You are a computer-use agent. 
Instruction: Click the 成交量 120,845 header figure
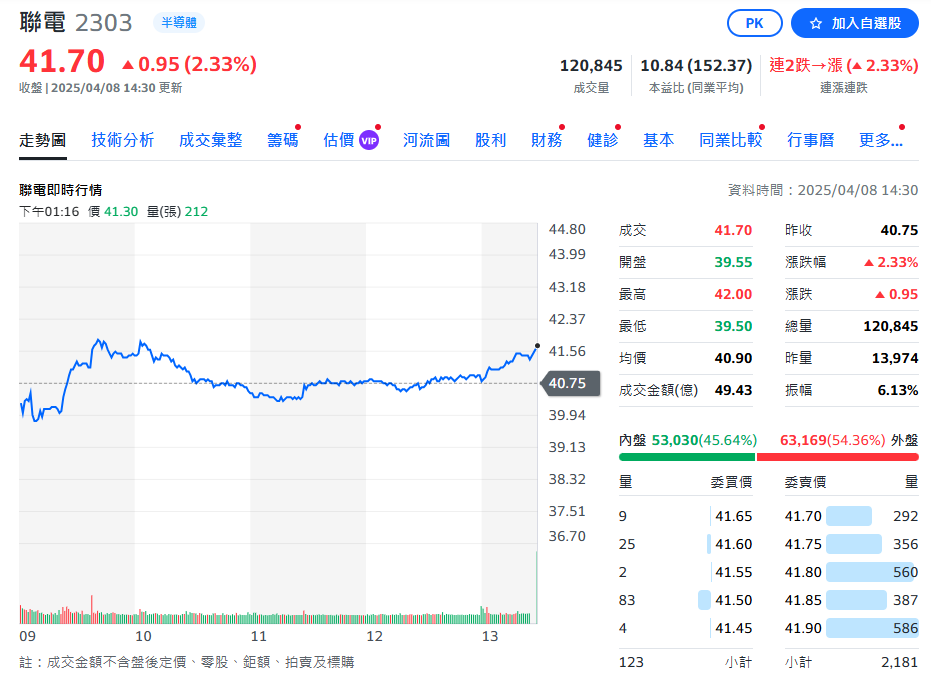coord(591,65)
